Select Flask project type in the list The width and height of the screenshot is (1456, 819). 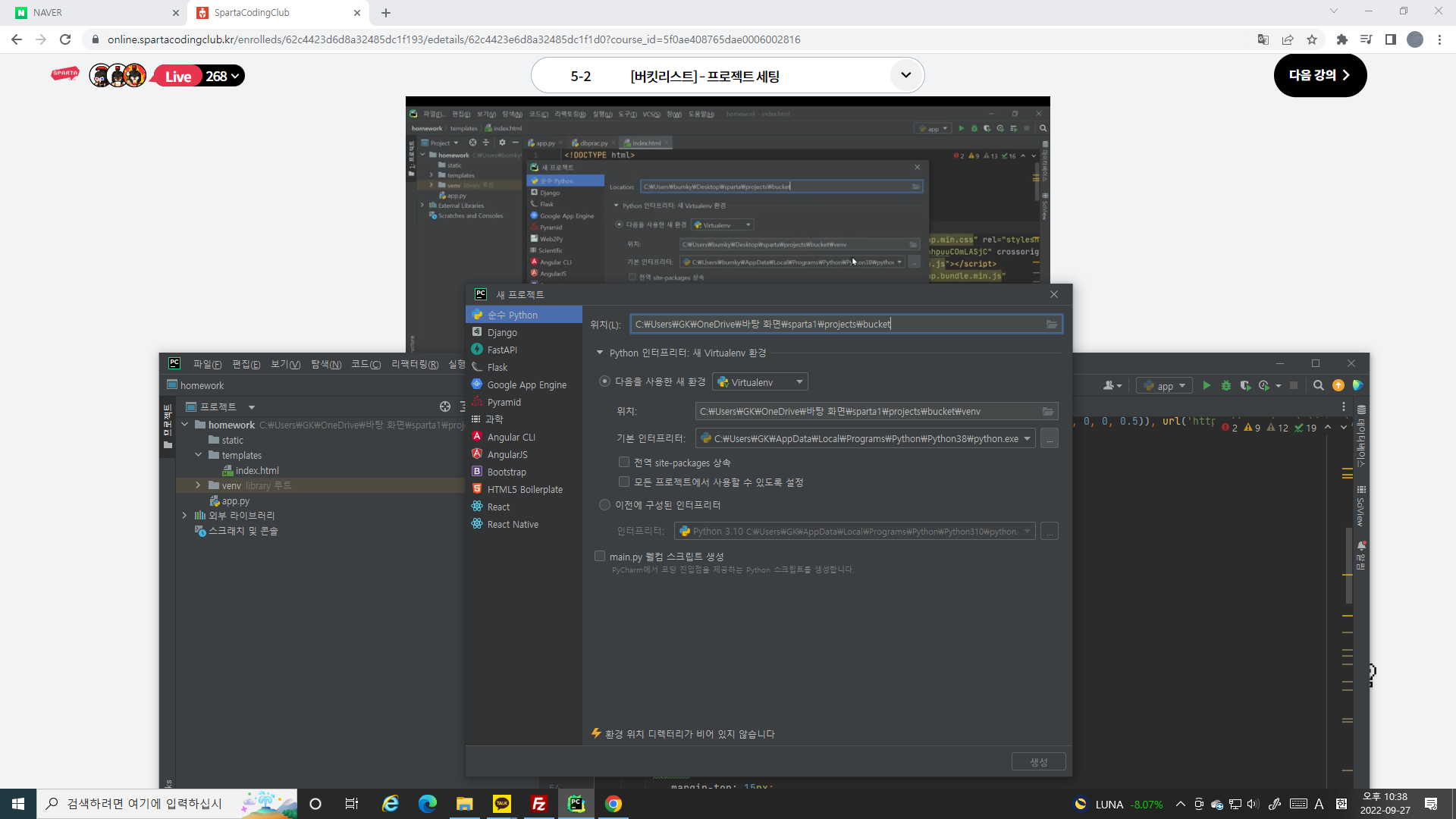coord(524,367)
